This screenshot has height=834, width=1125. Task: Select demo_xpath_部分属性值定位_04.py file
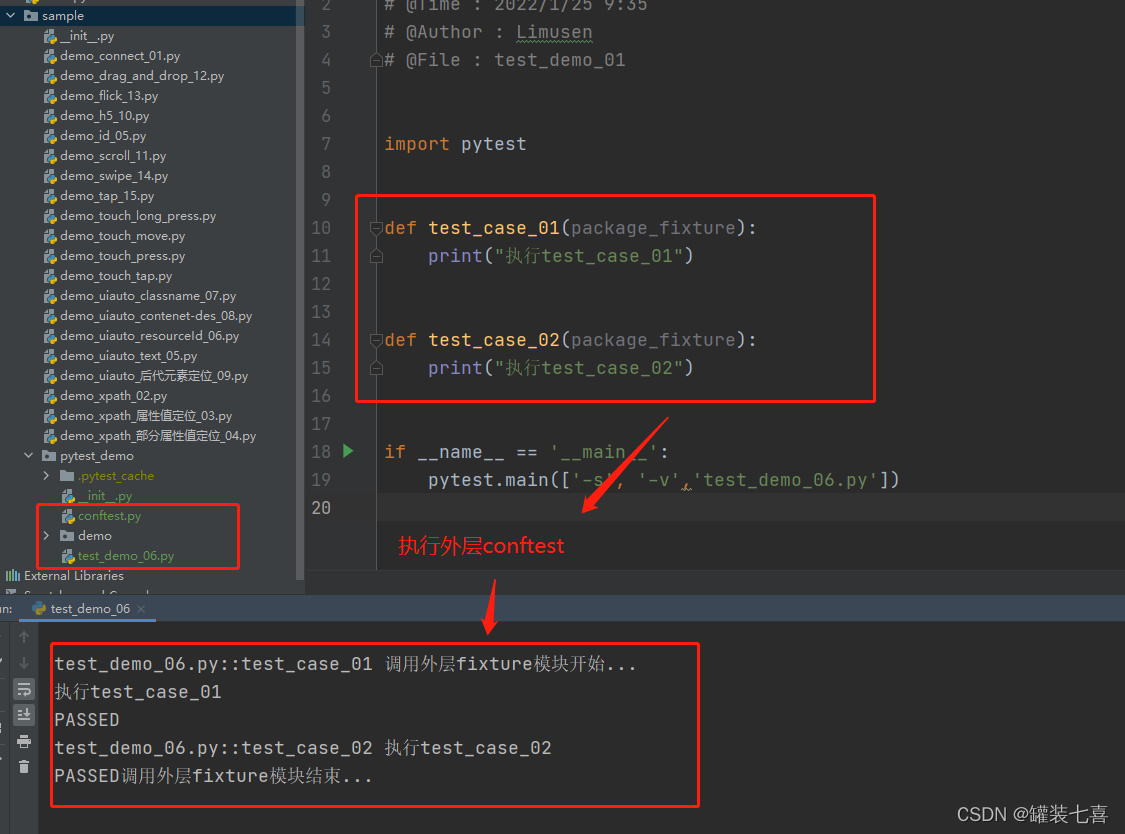[158, 436]
